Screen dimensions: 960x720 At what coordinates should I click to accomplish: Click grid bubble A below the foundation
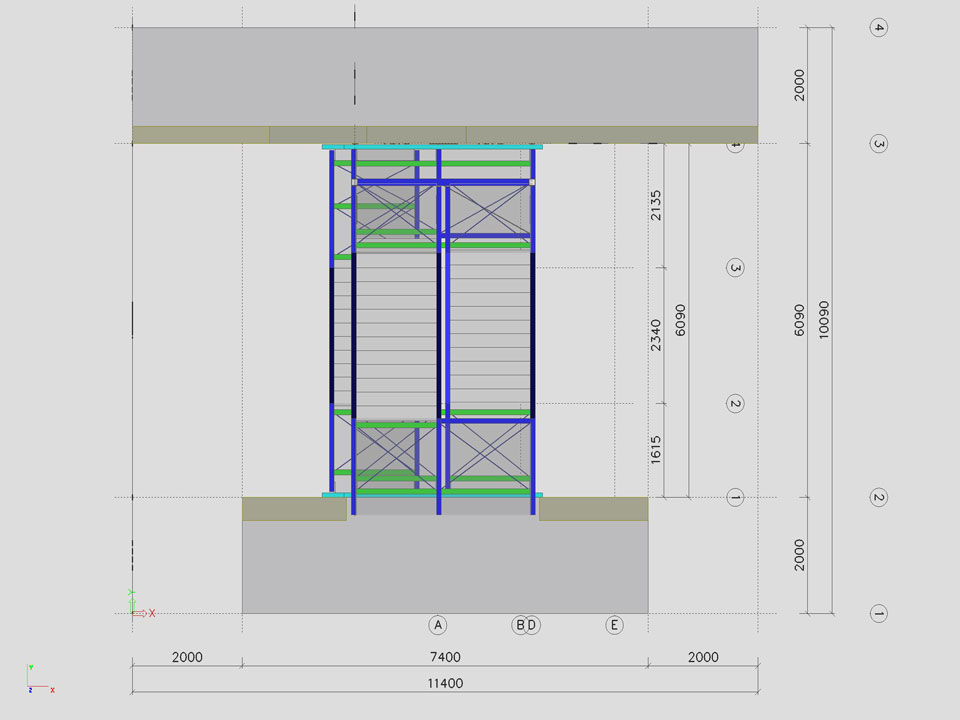pos(437,625)
